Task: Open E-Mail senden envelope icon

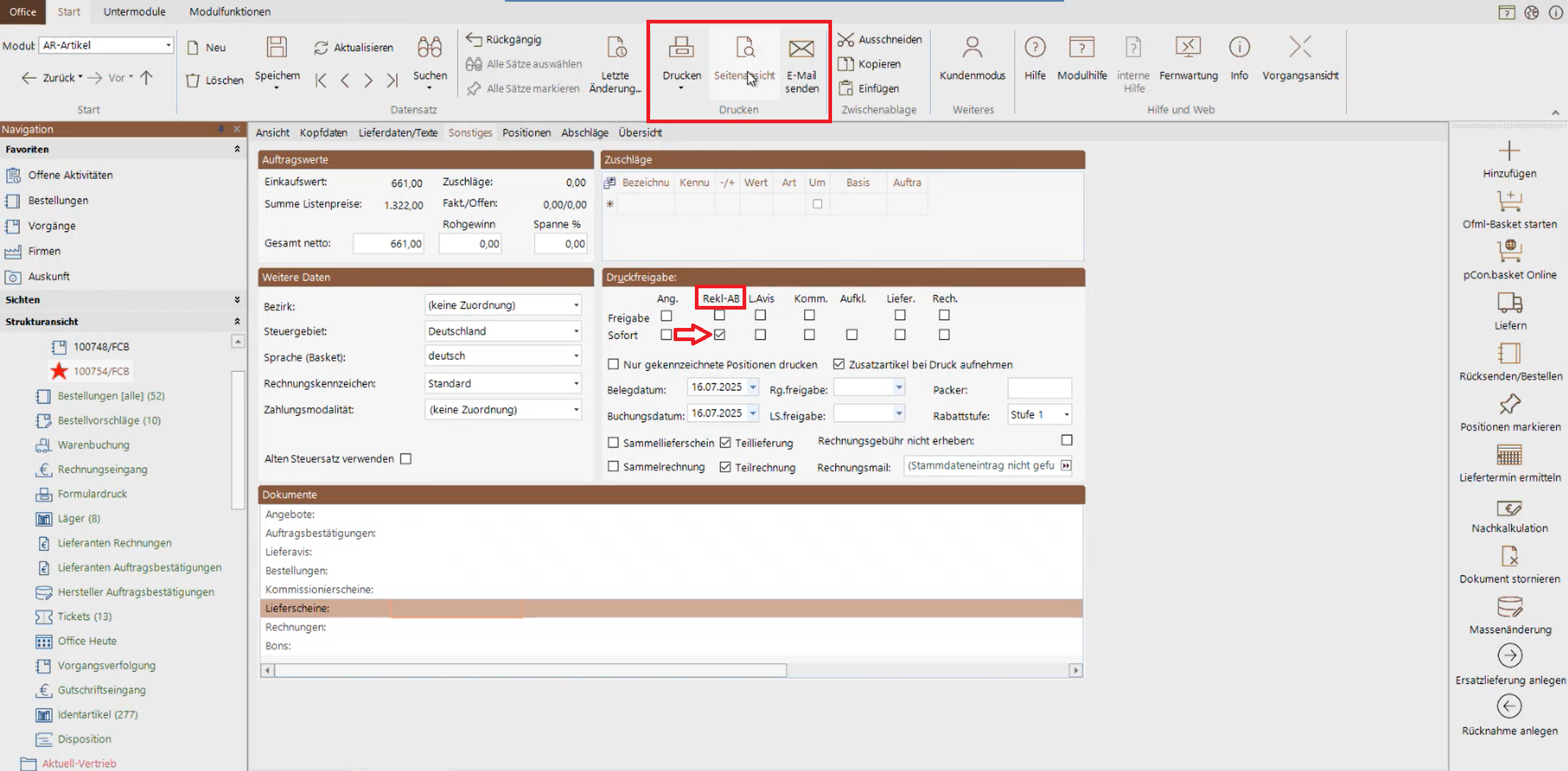Action: click(x=801, y=50)
